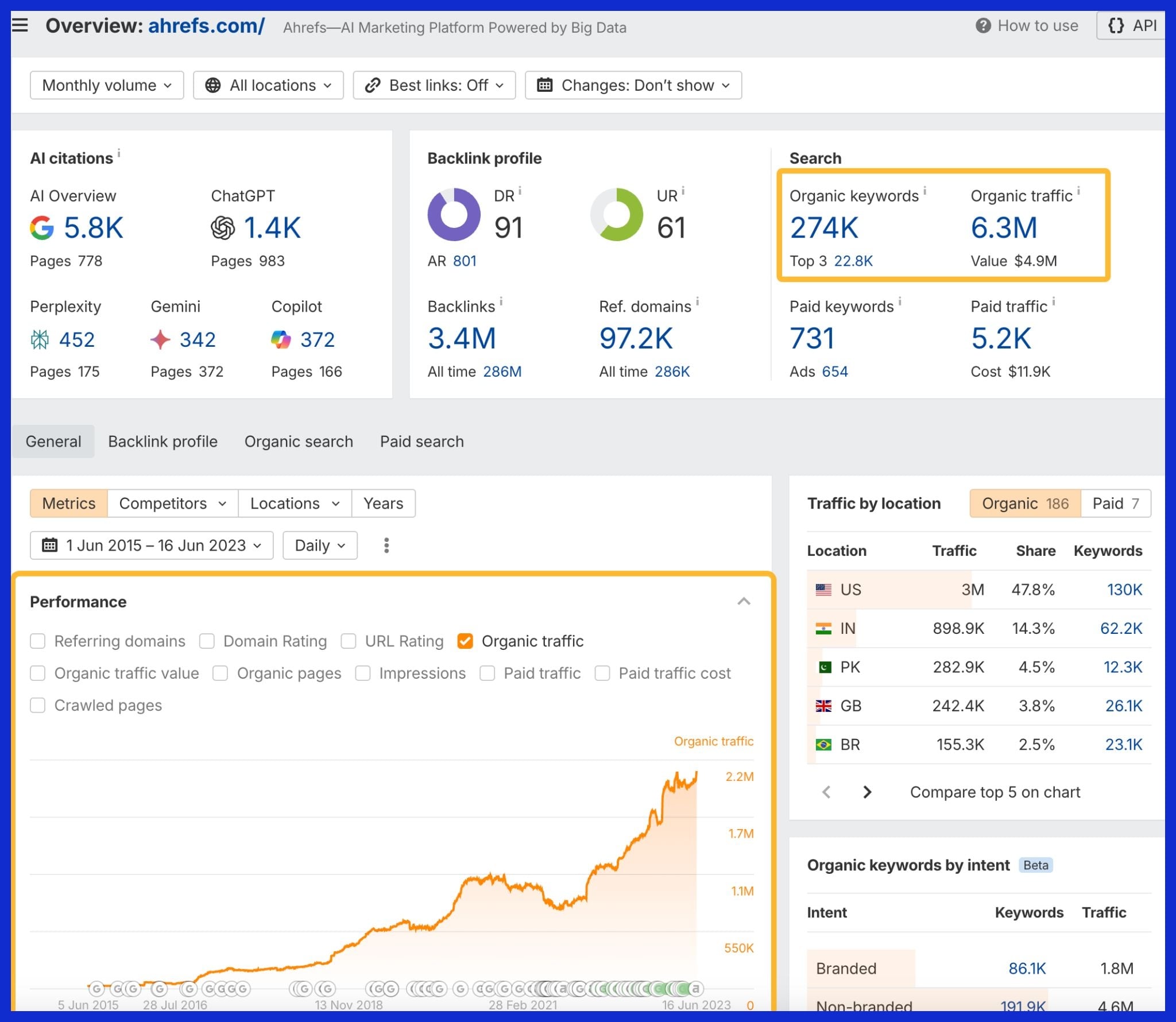Open the Locations dropdown

pyautogui.click(x=295, y=504)
